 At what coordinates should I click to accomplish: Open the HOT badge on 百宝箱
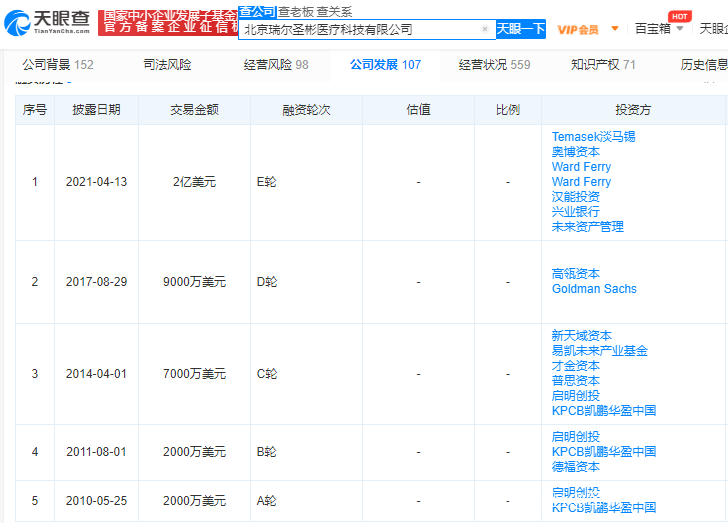[x=680, y=16]
